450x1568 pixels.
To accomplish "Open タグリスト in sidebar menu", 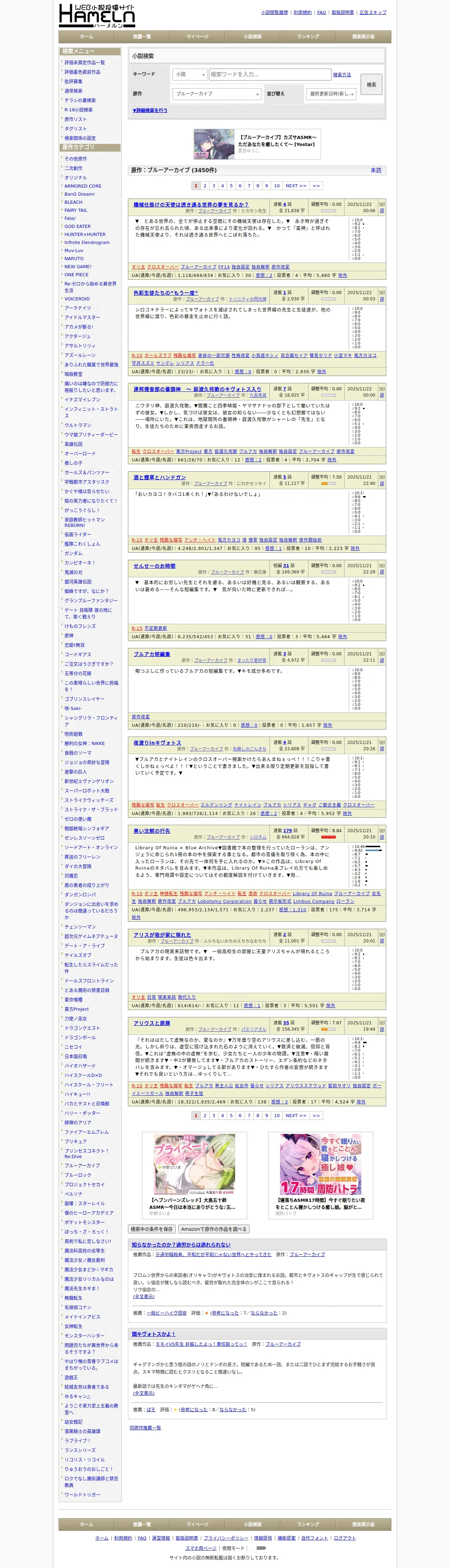I will click(x=76, y=128).
